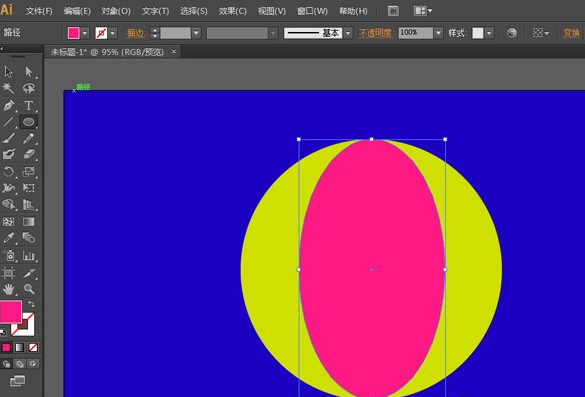The width and height of the screenshot is (585, 397).
Task: Open the 基本 brush definition dropdown
Action: pyautogui.click(x=348, y=33)
